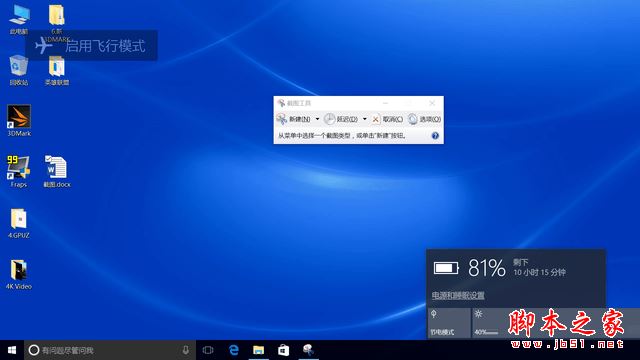Viewport: 640px width, 360px height.
Task: Click 延迟(D) in Snipping Tool
Action: (x=341, y=119)
